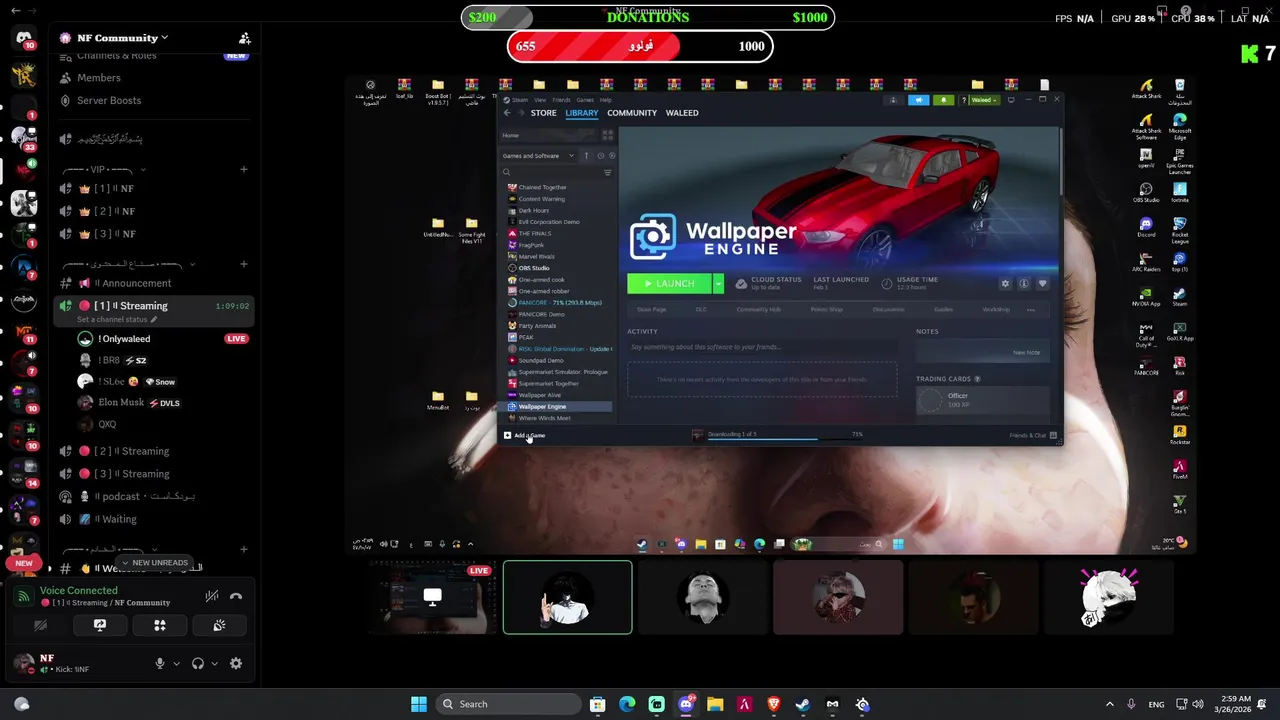
Task: Click the green LAUNCH button
Action: 669,284
